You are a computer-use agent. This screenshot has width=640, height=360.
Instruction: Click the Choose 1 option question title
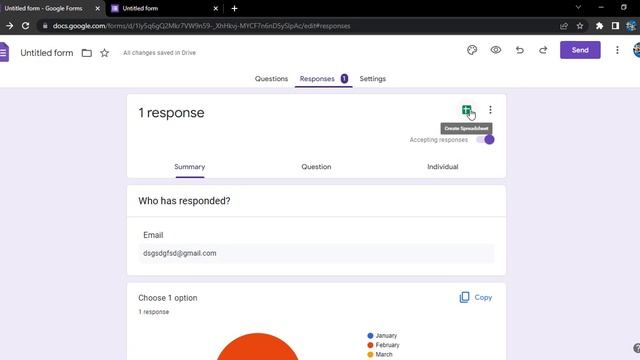click(167, 298)
